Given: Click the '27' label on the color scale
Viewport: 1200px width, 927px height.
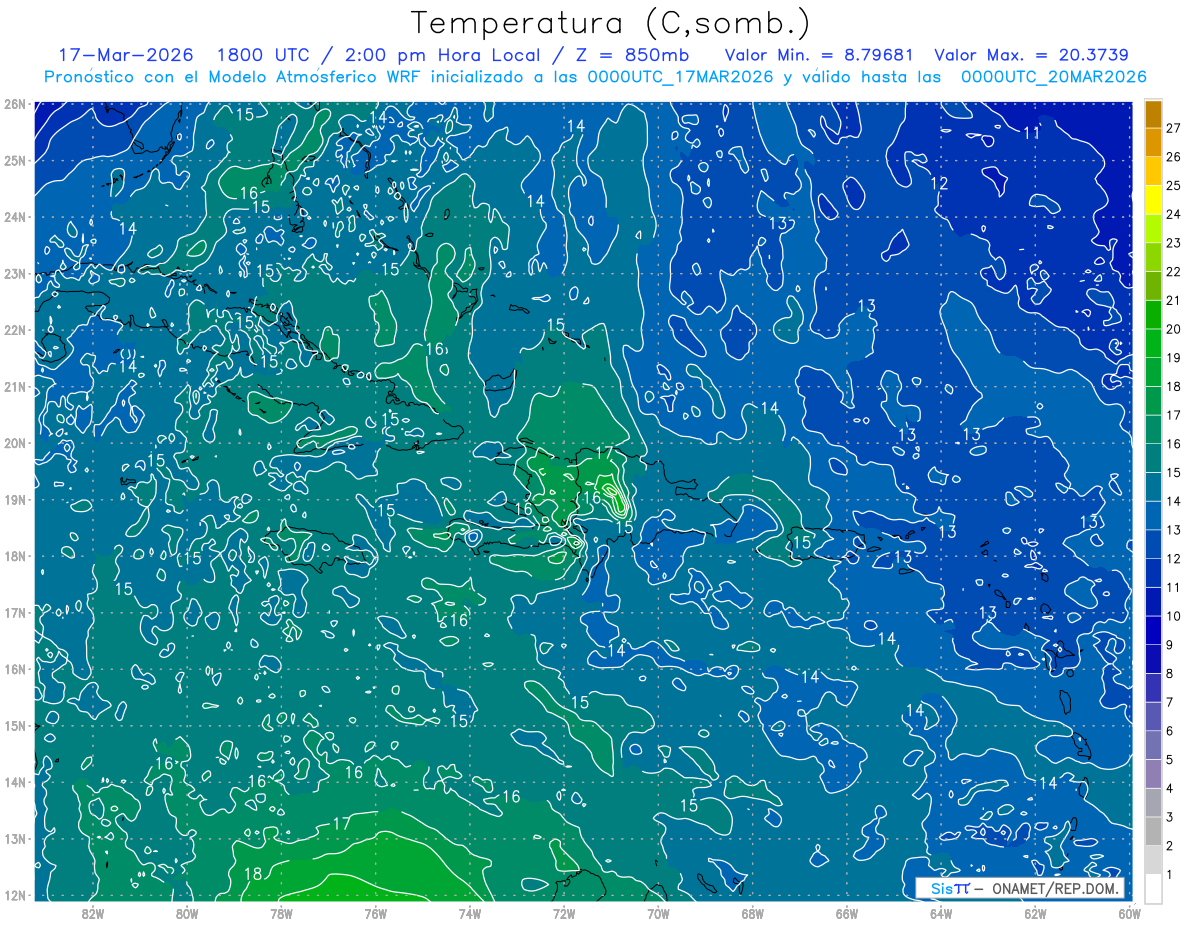Looking at the screenshot, I should (1173, 128).
